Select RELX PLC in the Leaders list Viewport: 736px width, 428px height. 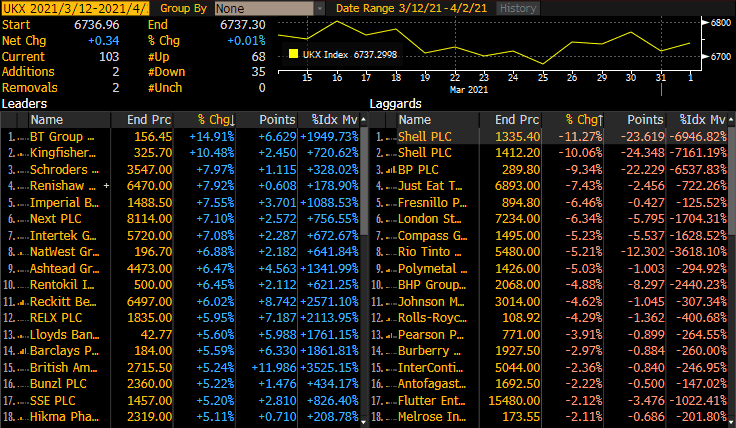pyautogui.click(x=180, y=318)
